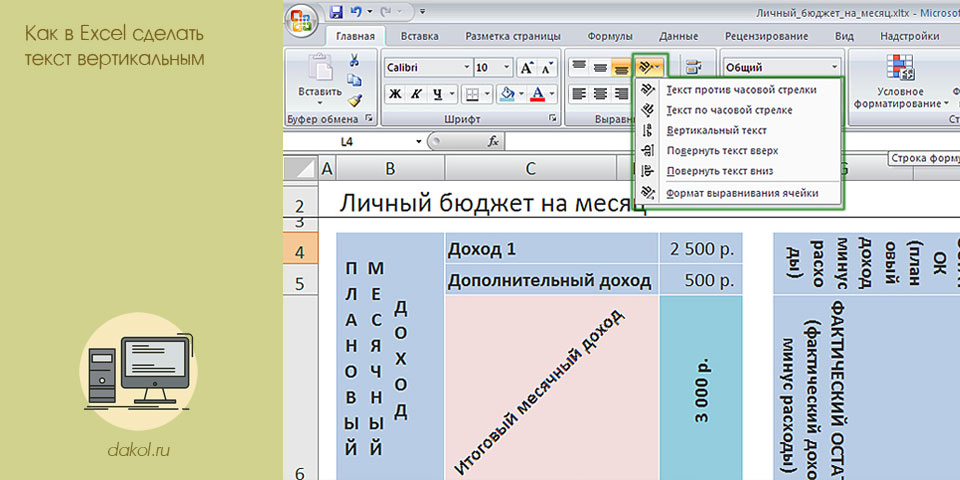Click icon beside Вертикальный текст
The height and width of the screenshot is (480, 960).
(648, 130)
